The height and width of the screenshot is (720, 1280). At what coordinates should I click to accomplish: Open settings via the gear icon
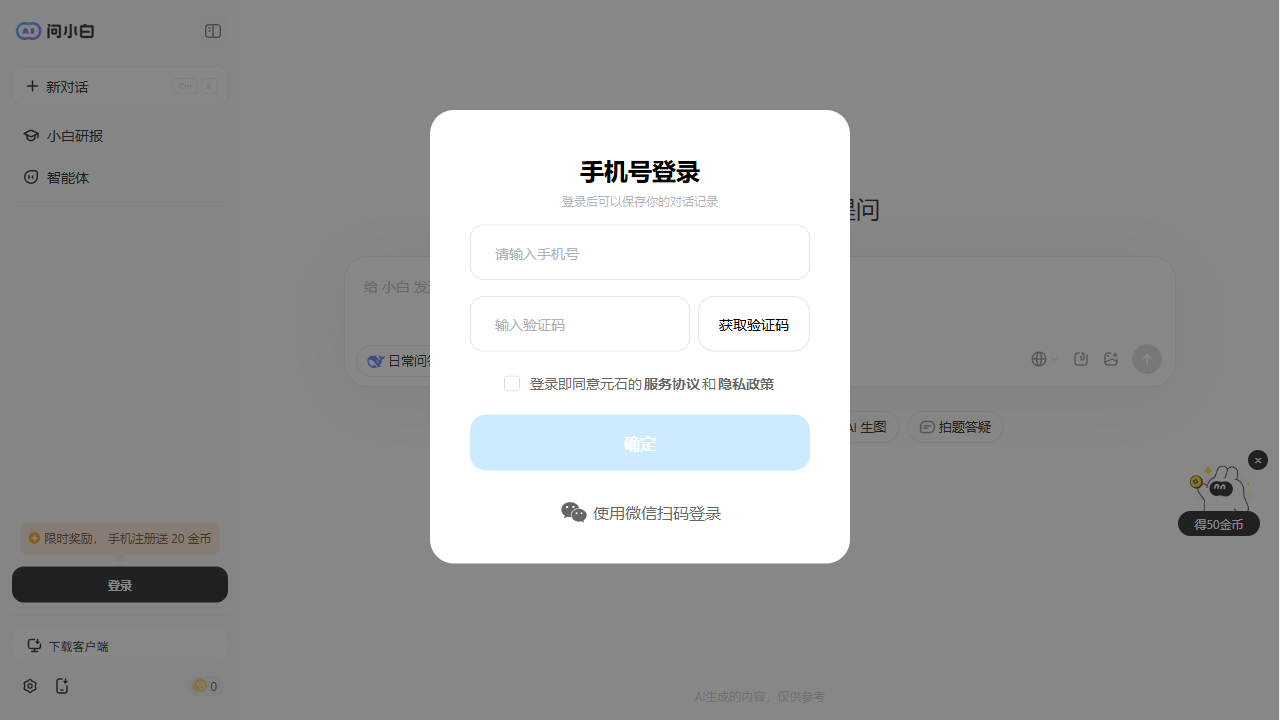(x=30, y=686)
